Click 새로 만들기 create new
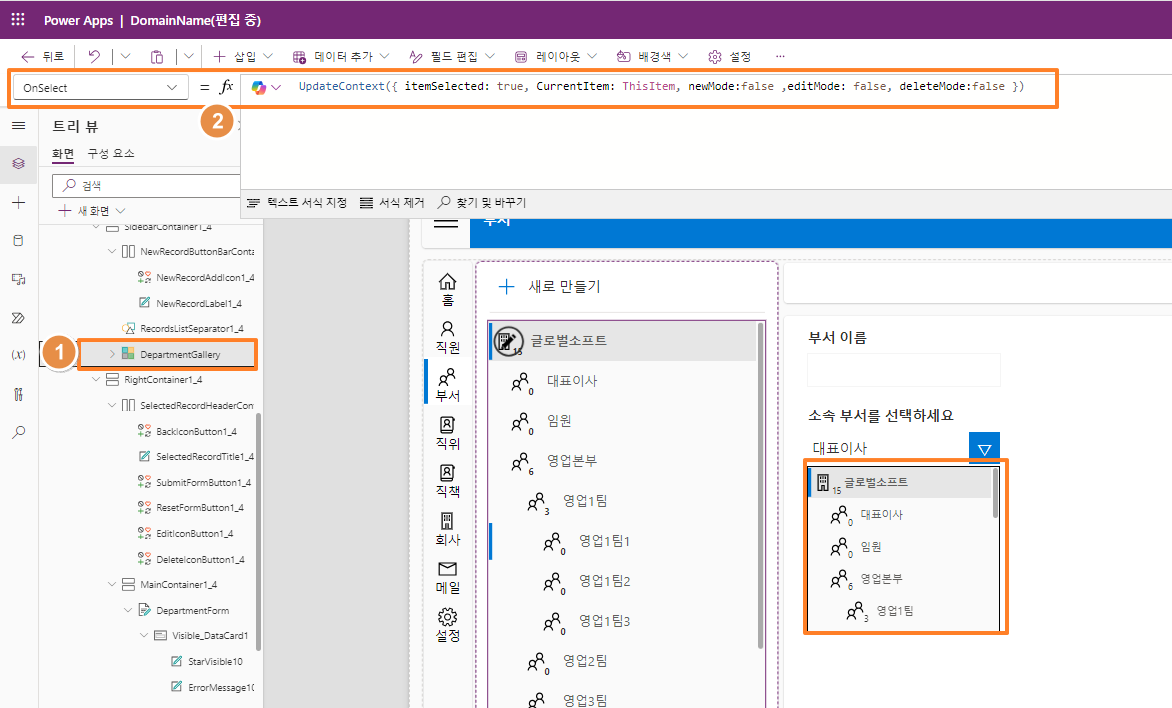This screenshot has height=708, width=1172. click(550, 286)
